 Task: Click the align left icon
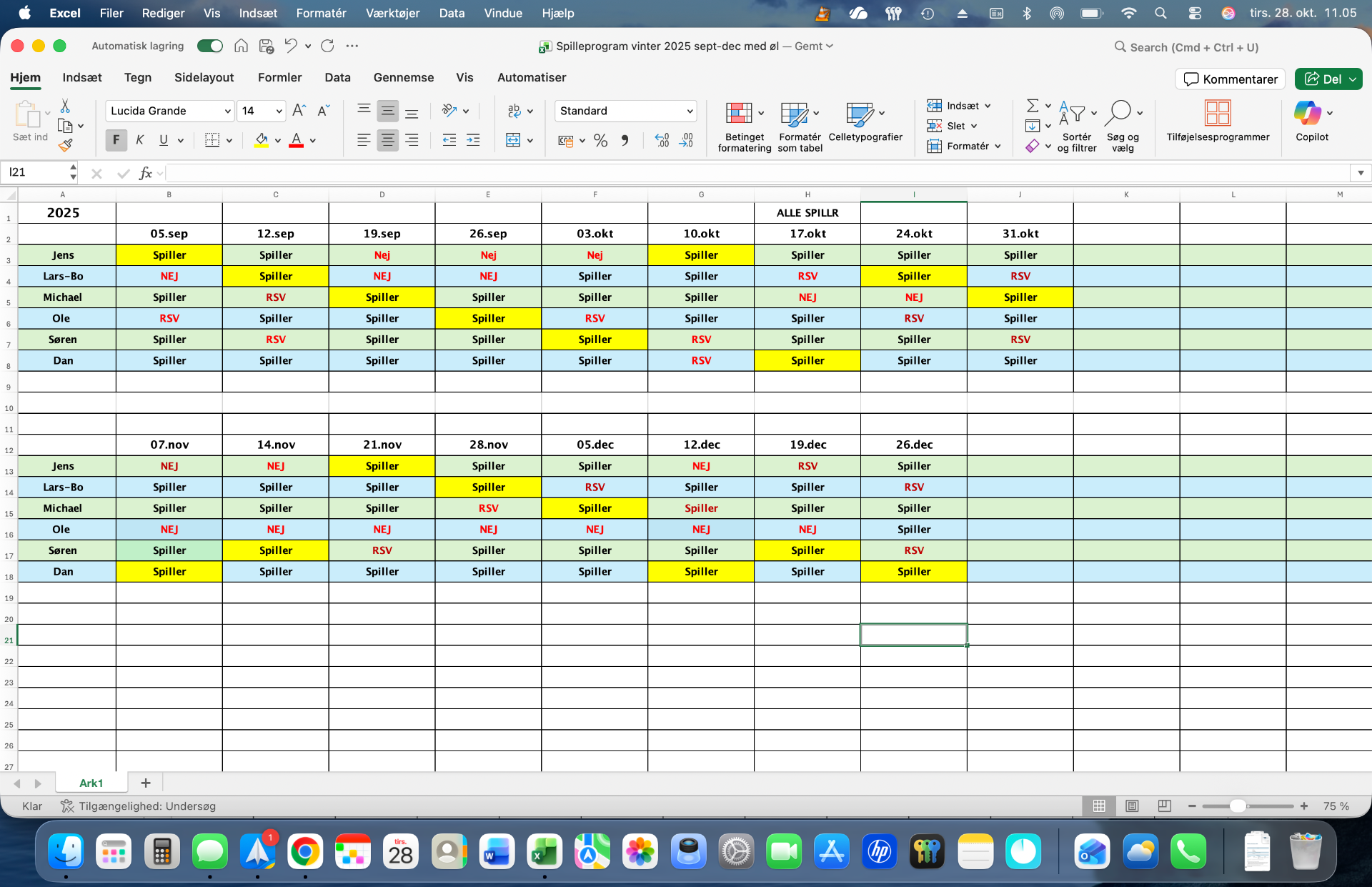point(364,140)
